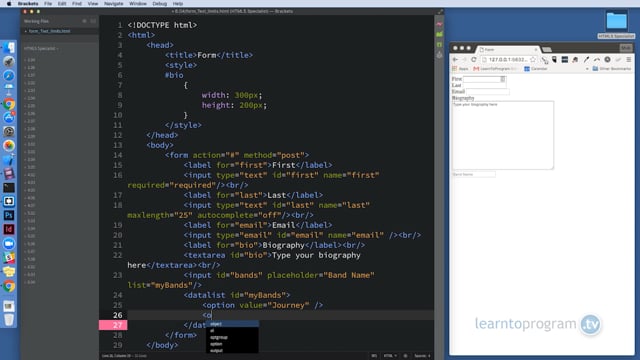Open the Chrome hamburger menu
Screen dimensions: 640x360
(x=629, y=60)
